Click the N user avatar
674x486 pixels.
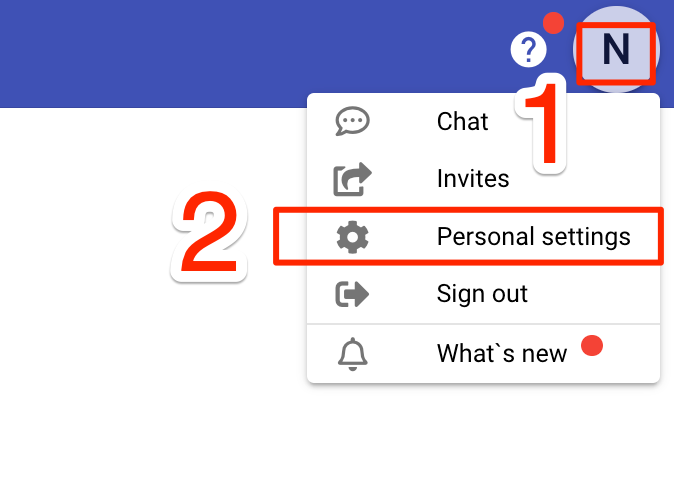(x=616, y=49)
